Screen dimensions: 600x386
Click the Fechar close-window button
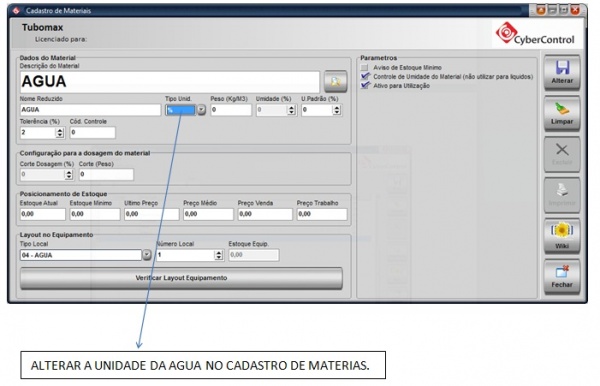(562, 277)
